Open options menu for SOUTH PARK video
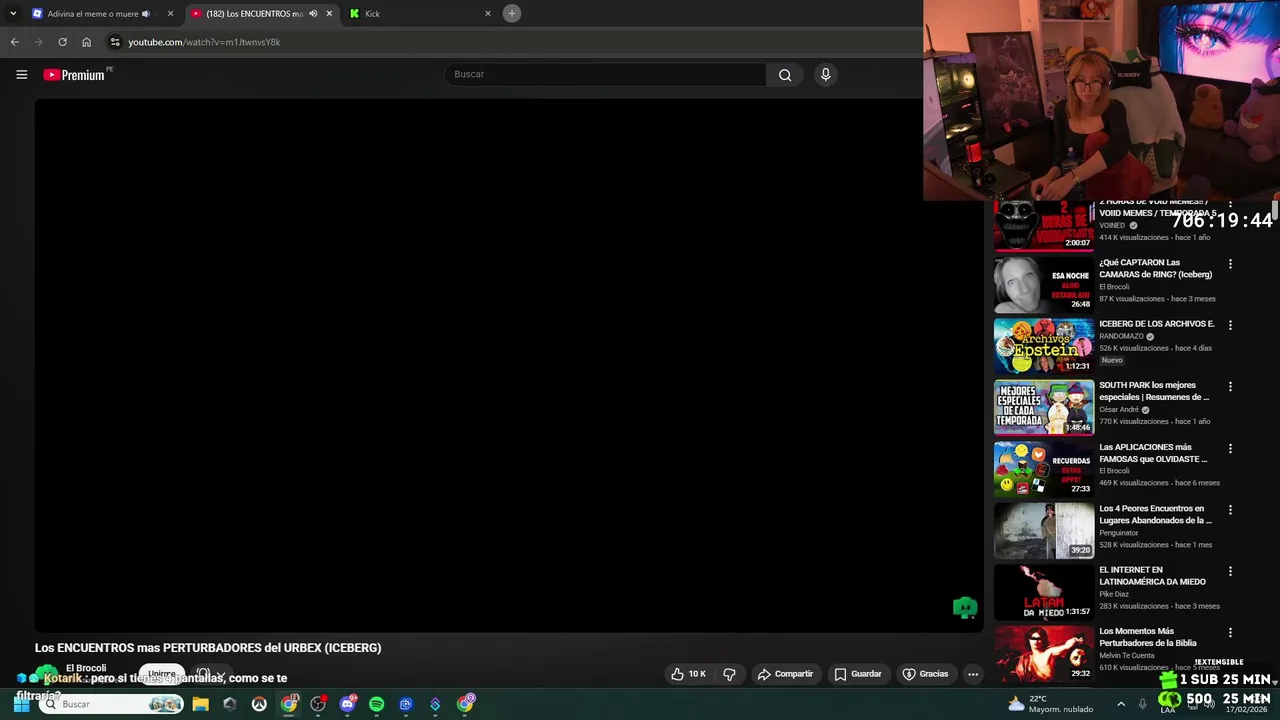1280x720 pixels. pyautogui.click(x=1230, y=386)
